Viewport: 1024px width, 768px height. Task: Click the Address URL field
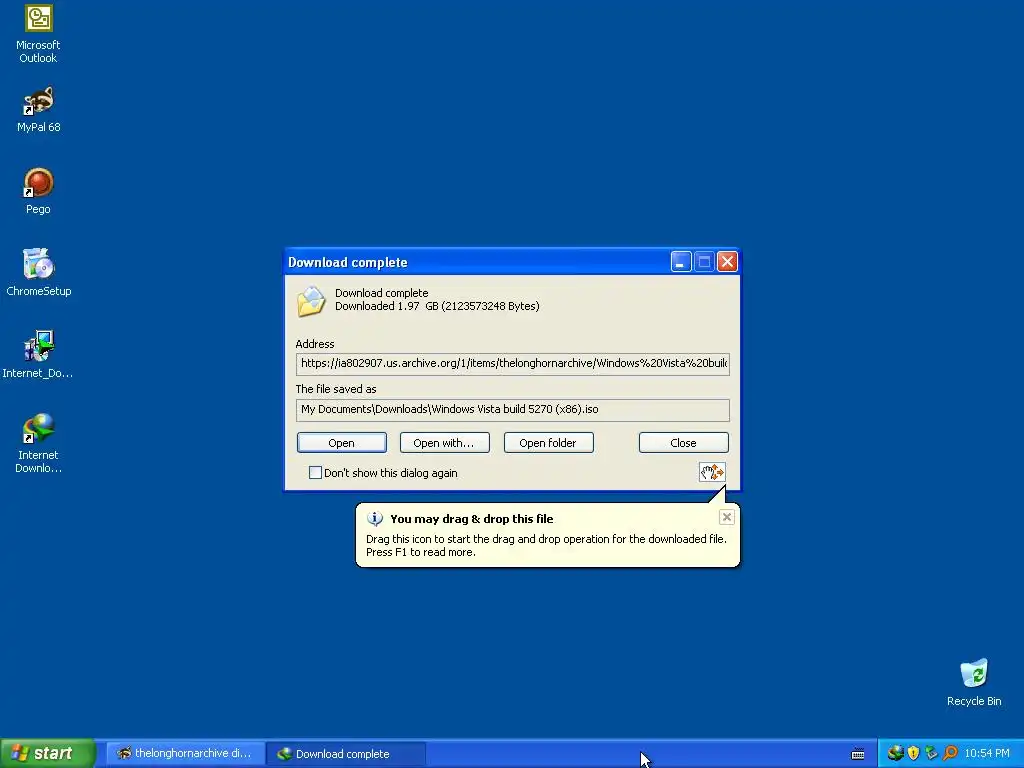pos(513,364)
